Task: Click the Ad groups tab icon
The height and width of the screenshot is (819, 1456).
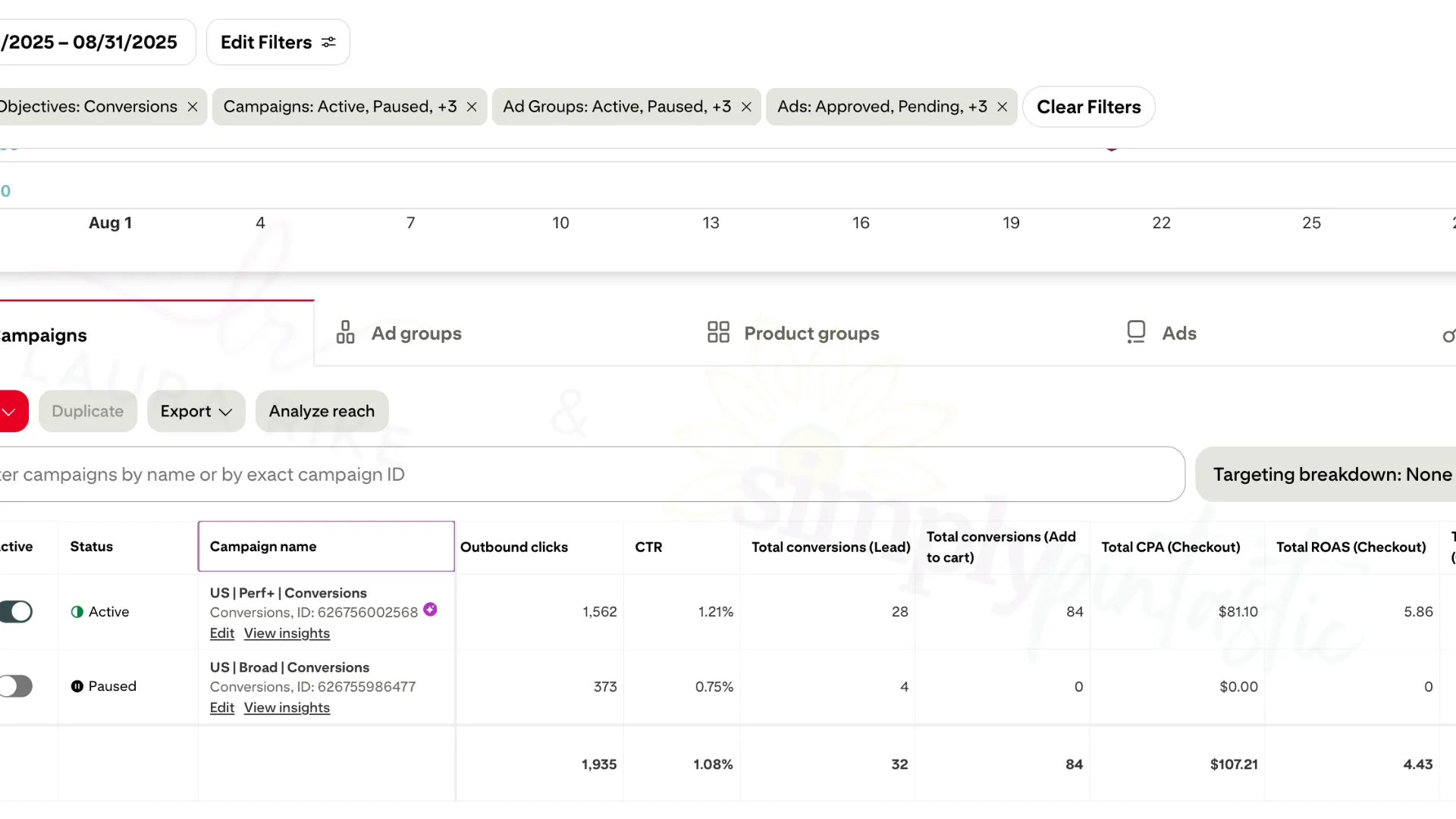Action: (345, 333)
